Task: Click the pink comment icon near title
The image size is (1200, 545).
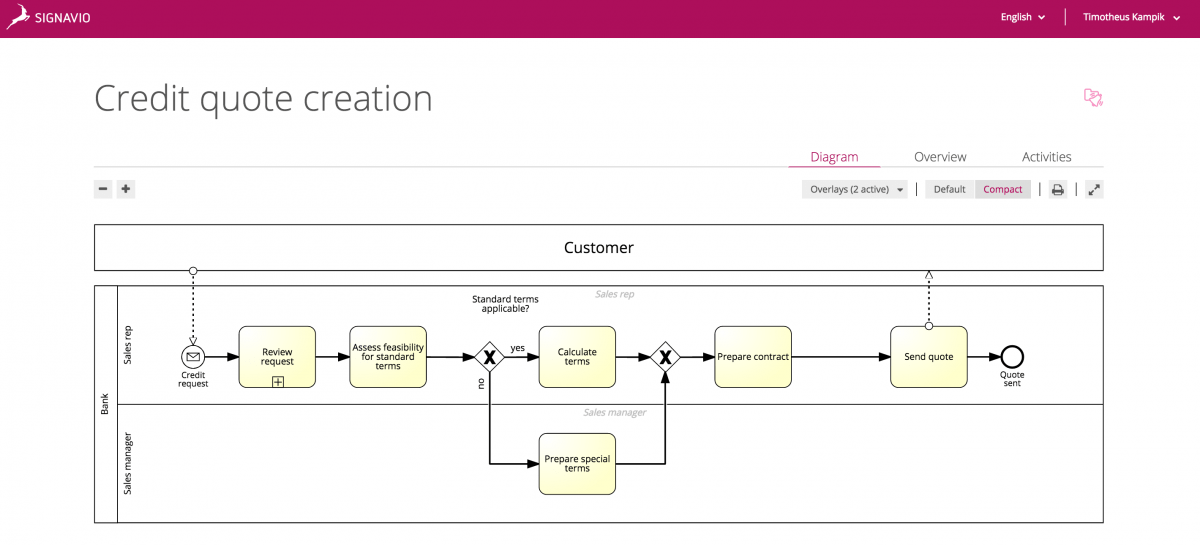Action: (x=1093, y=97)
